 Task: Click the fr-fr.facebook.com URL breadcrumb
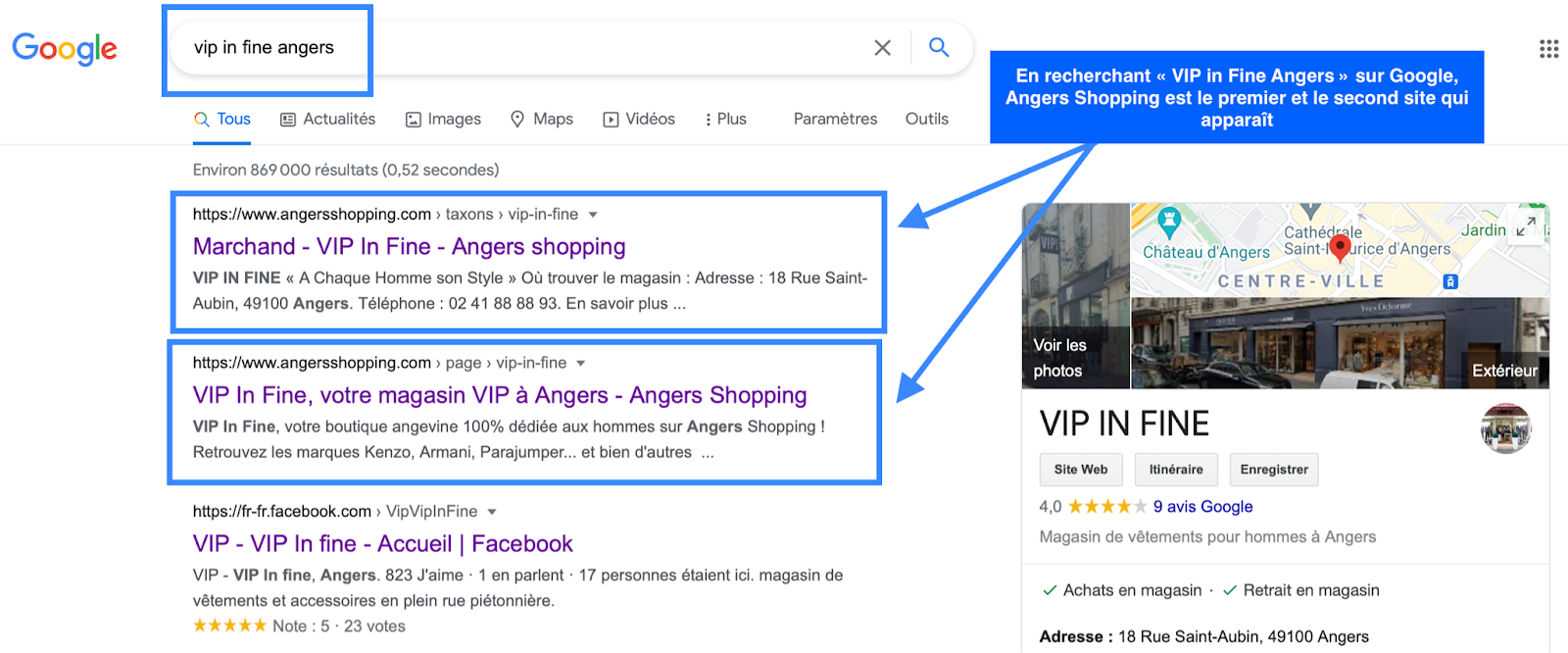tap(334, 511)
